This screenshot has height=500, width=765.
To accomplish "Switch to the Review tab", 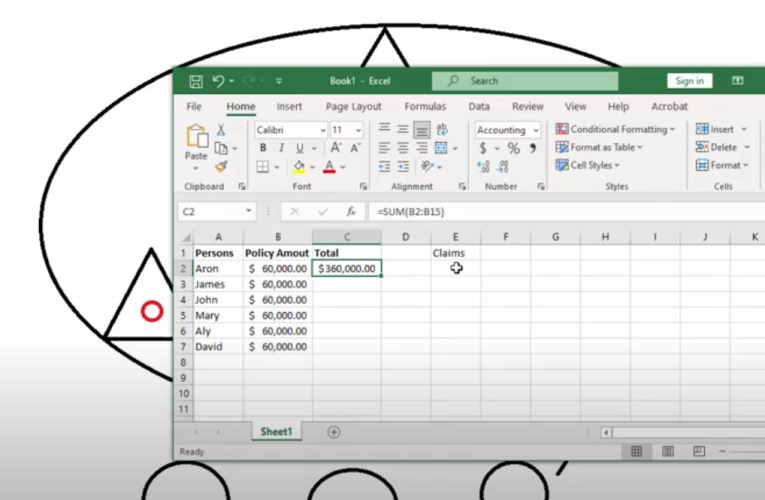I will coord(527,106).
